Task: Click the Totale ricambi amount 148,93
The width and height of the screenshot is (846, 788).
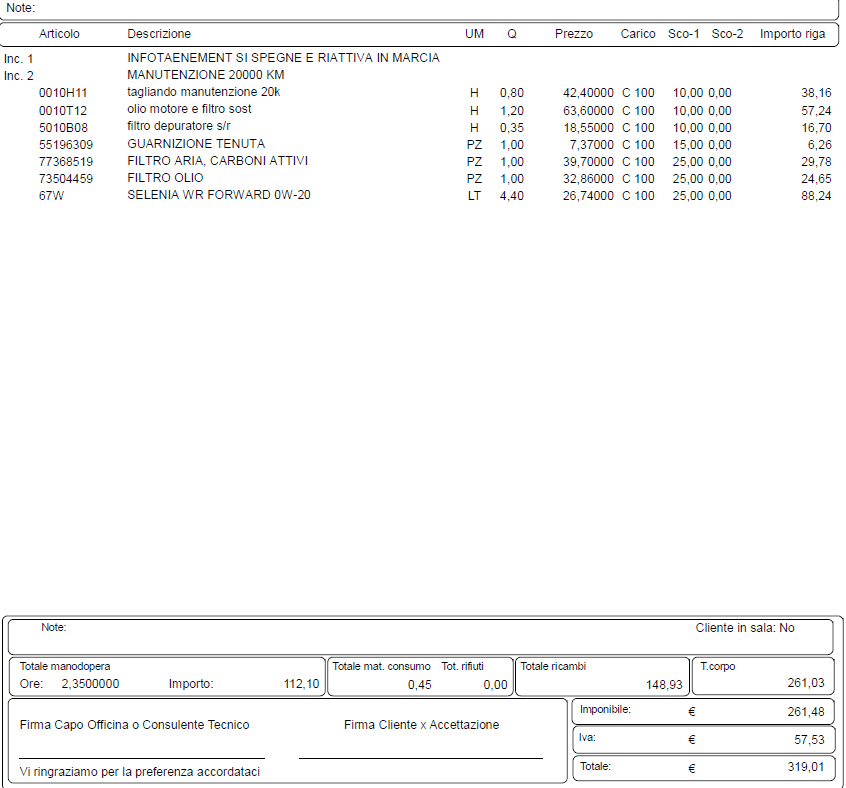Action: pyautogui.click(x=664, y=685)
